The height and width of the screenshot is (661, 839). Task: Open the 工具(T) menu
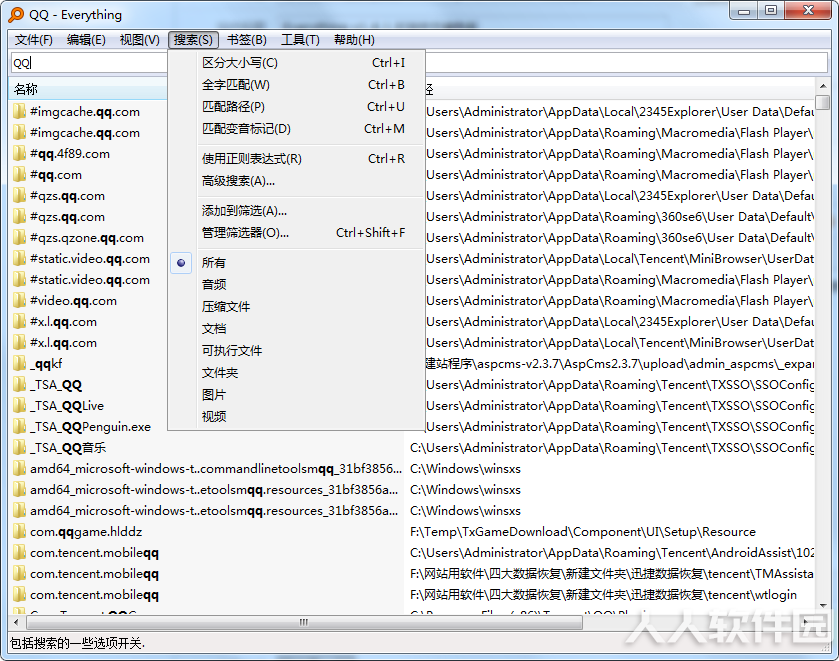coord(300,40)
